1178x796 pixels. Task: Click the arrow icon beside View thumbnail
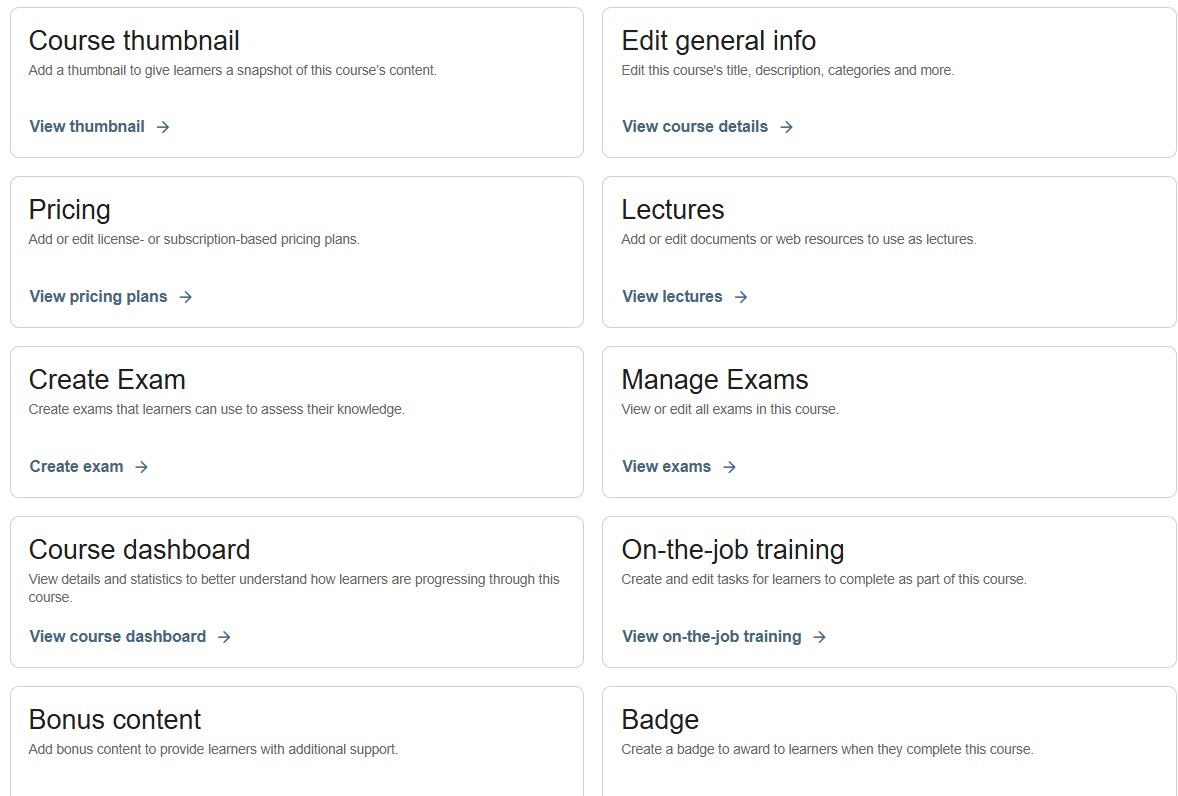(163, 127)
